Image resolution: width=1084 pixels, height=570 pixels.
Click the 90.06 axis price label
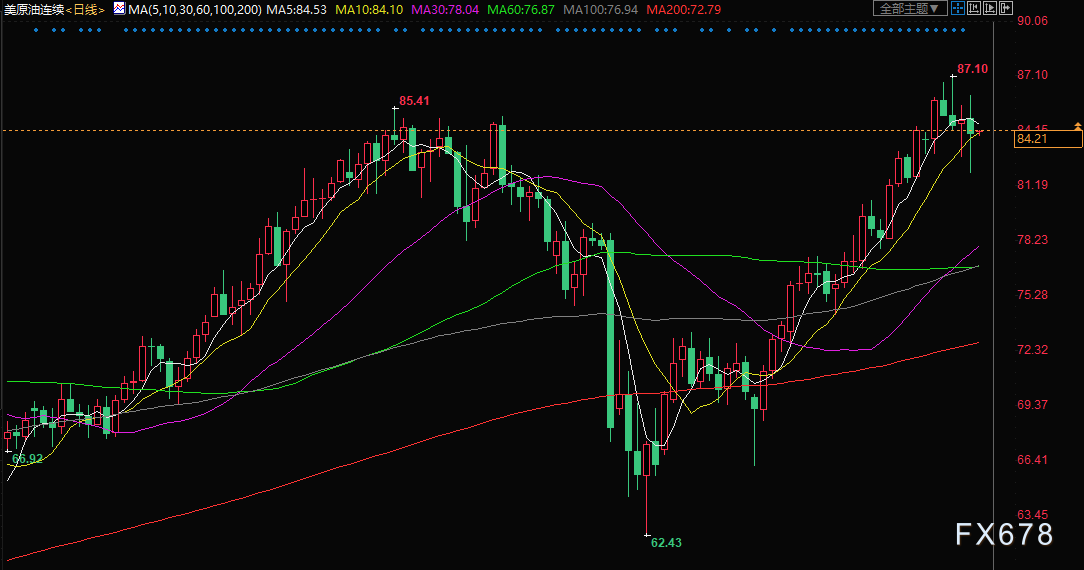[x=1032, y=21]
